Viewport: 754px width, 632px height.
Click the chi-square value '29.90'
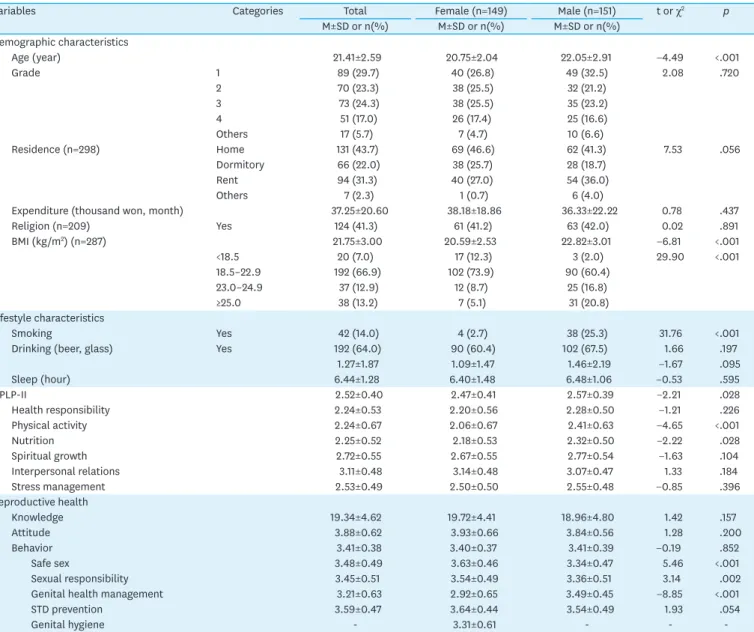pyautogui.click(x=670, y=257)
